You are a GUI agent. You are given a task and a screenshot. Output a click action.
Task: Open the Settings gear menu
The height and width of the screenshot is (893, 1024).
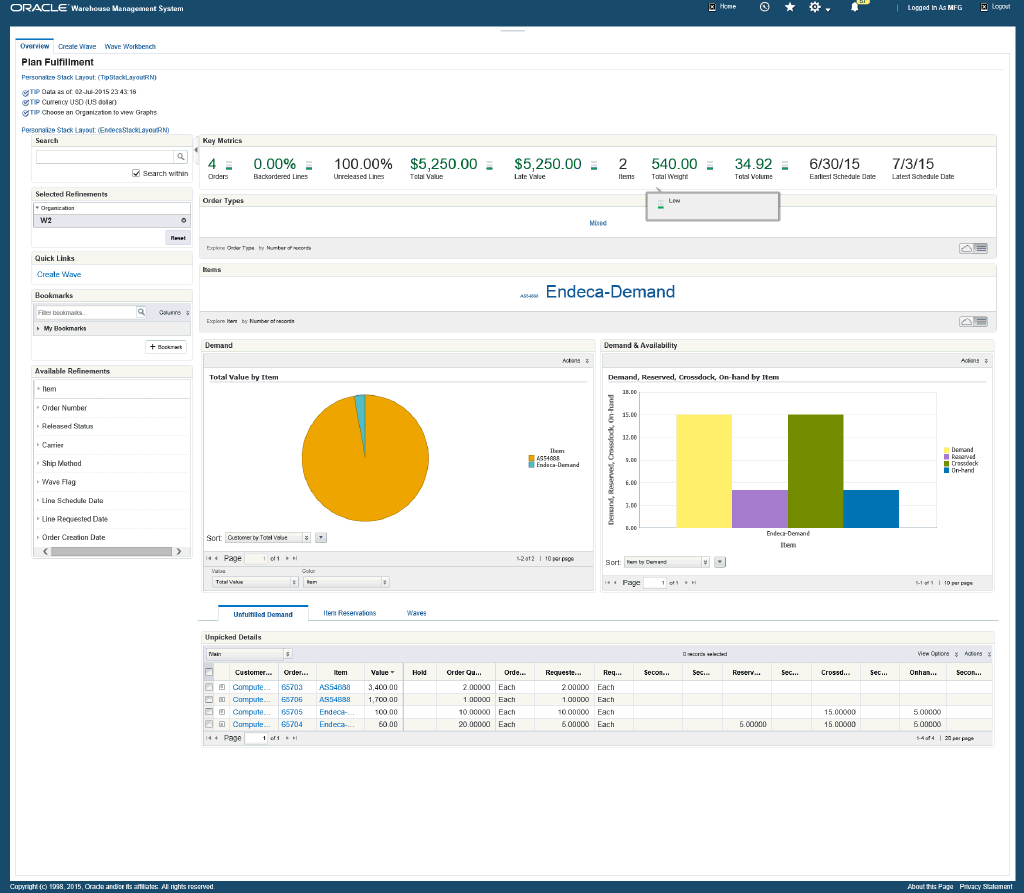815,7
